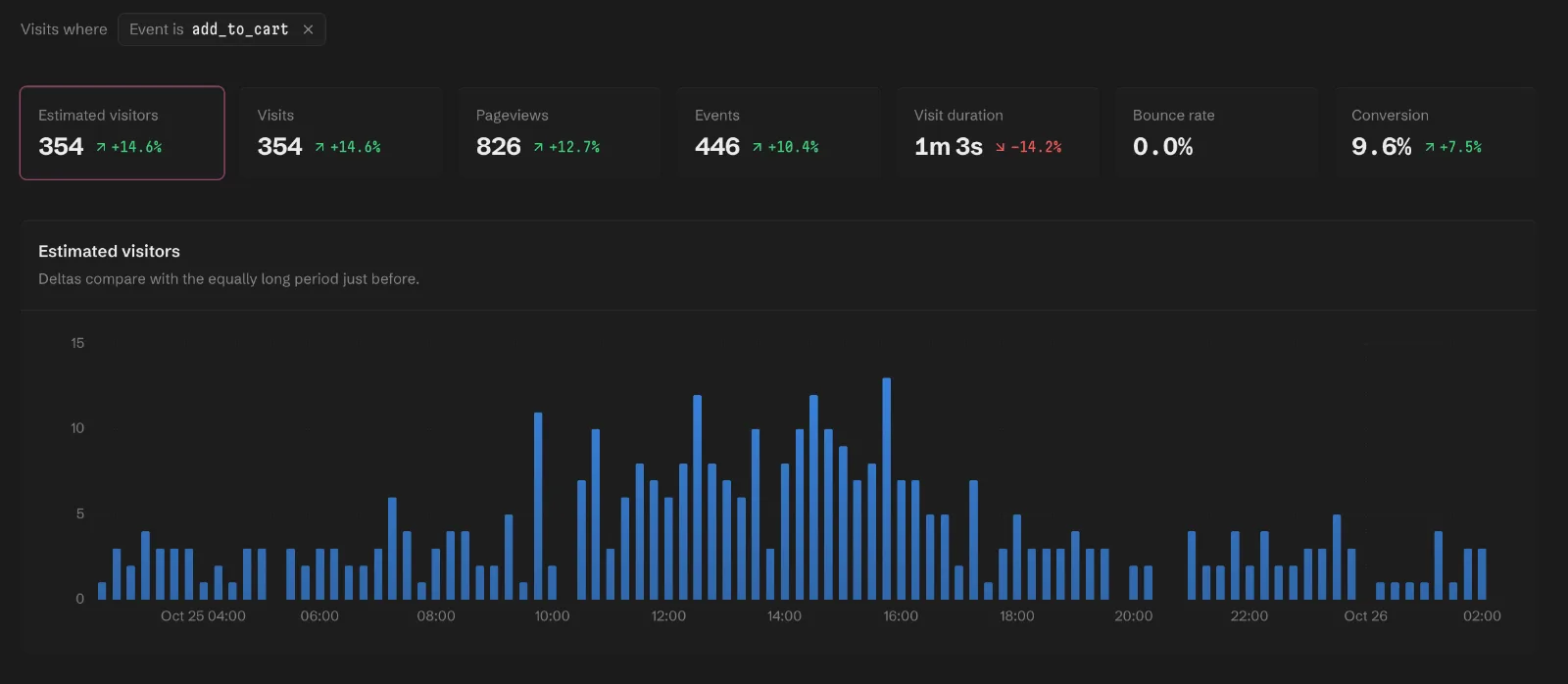Click the +10.4% delta under Events
This screenshot has height=684, width=1568.
[785, 147]
